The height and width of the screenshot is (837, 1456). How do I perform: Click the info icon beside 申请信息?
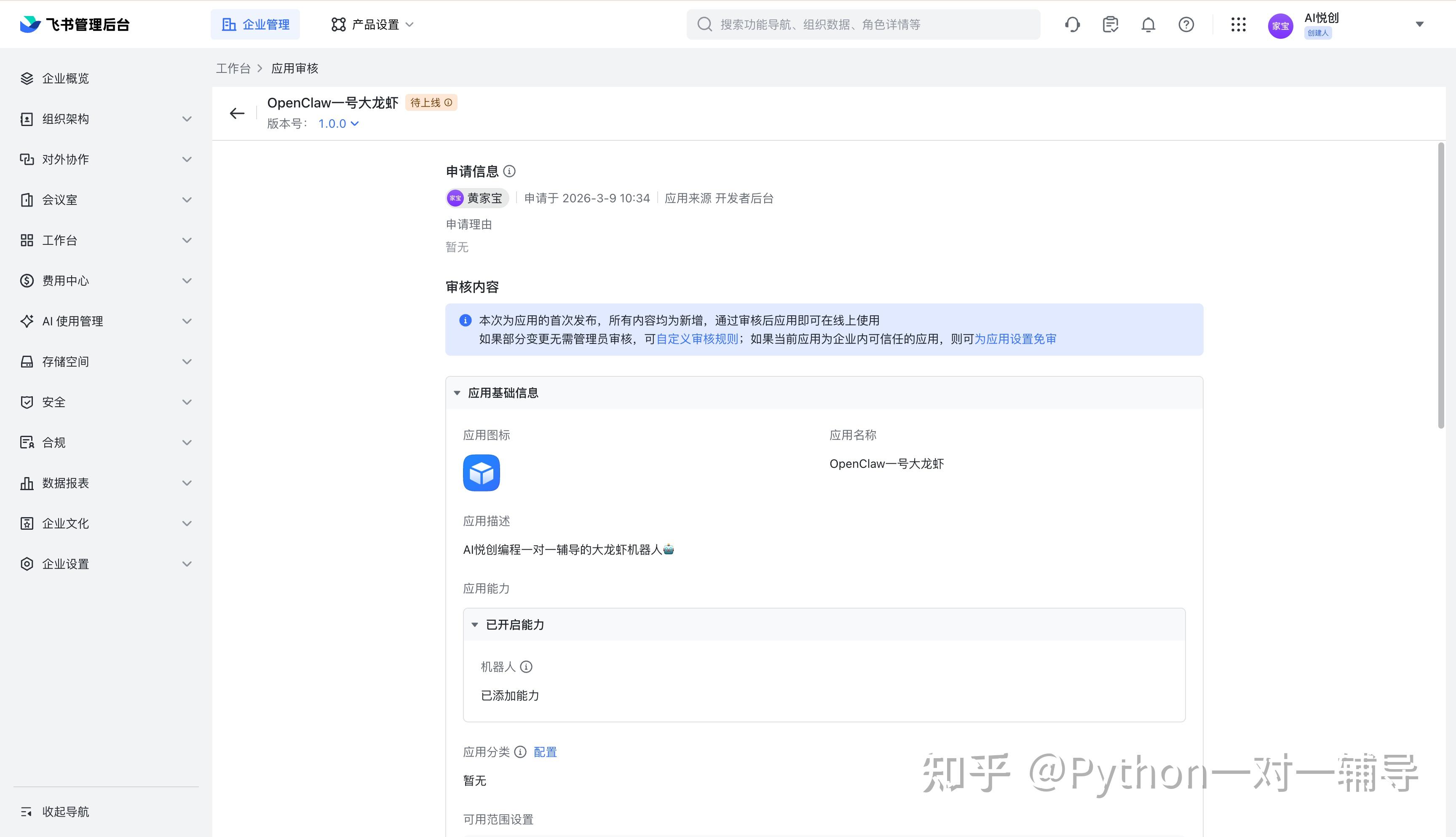[x=509, y=171]
